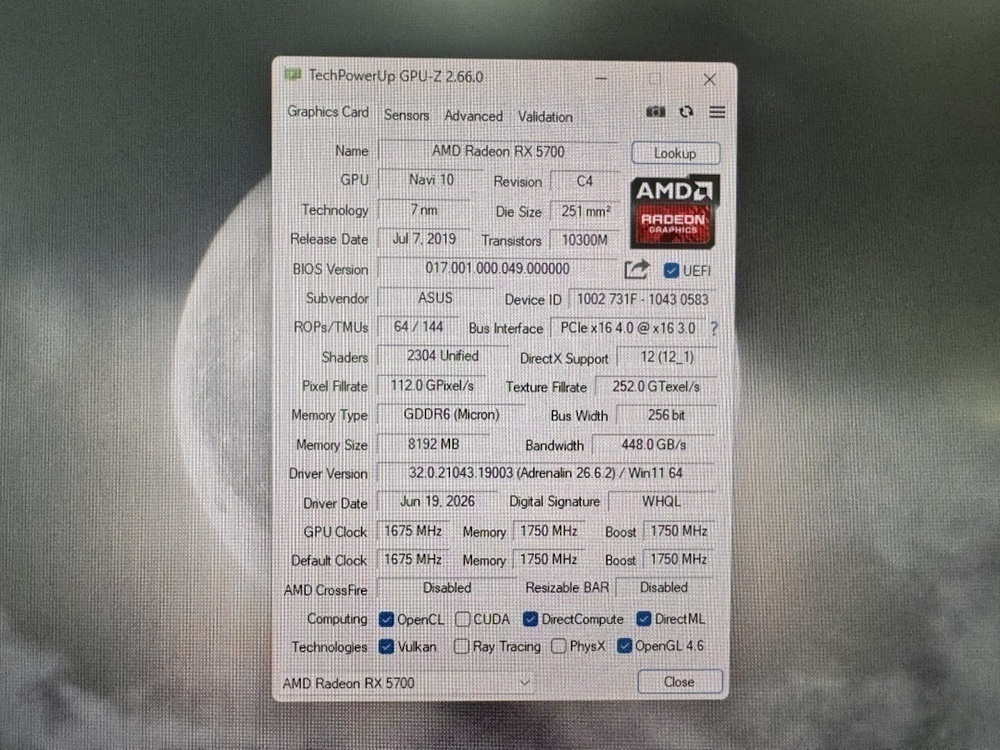The image size is (1000, 750).
Task: Click the Shaders value 2304 Unified
Action: (443, 356)
